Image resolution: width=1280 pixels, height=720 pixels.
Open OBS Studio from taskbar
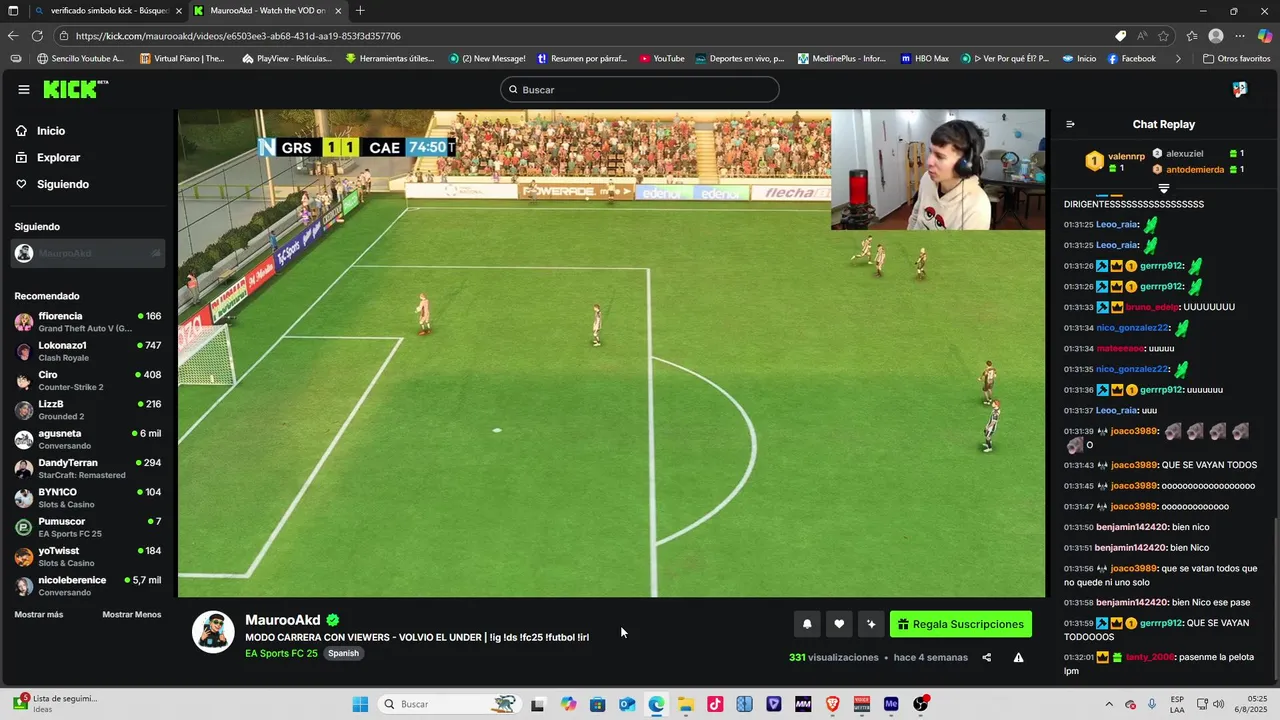921,704
